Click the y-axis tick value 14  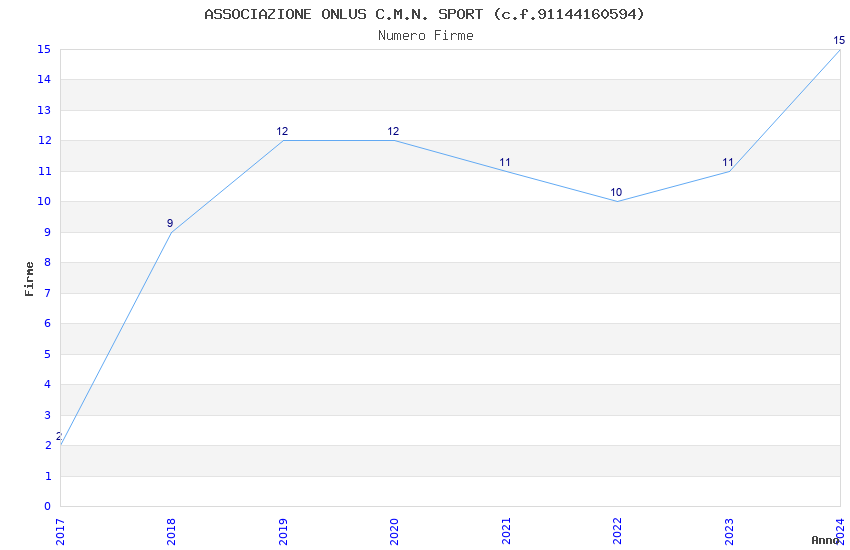44,80
